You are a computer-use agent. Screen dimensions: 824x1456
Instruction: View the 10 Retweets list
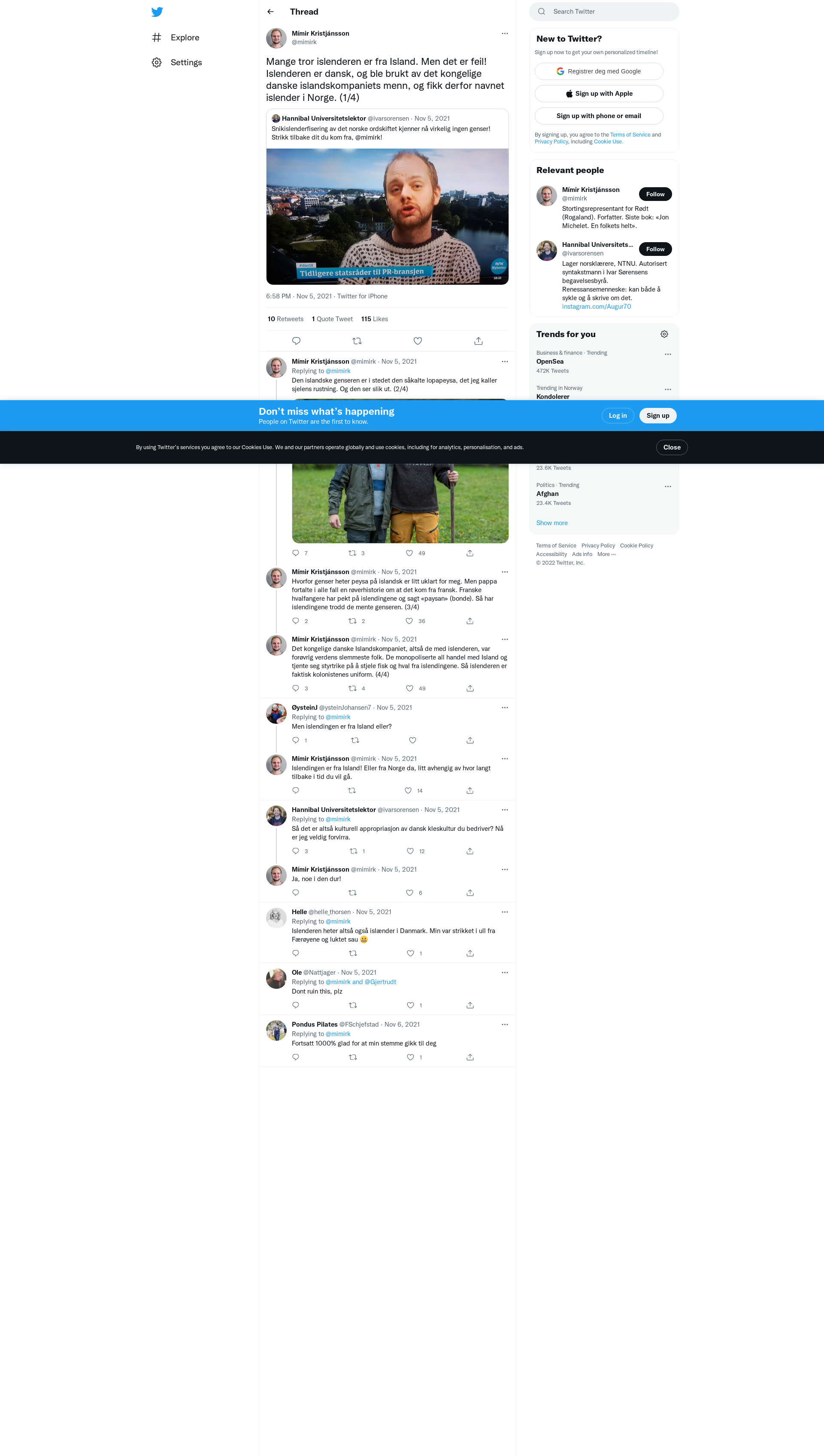[x=285, y=319]
